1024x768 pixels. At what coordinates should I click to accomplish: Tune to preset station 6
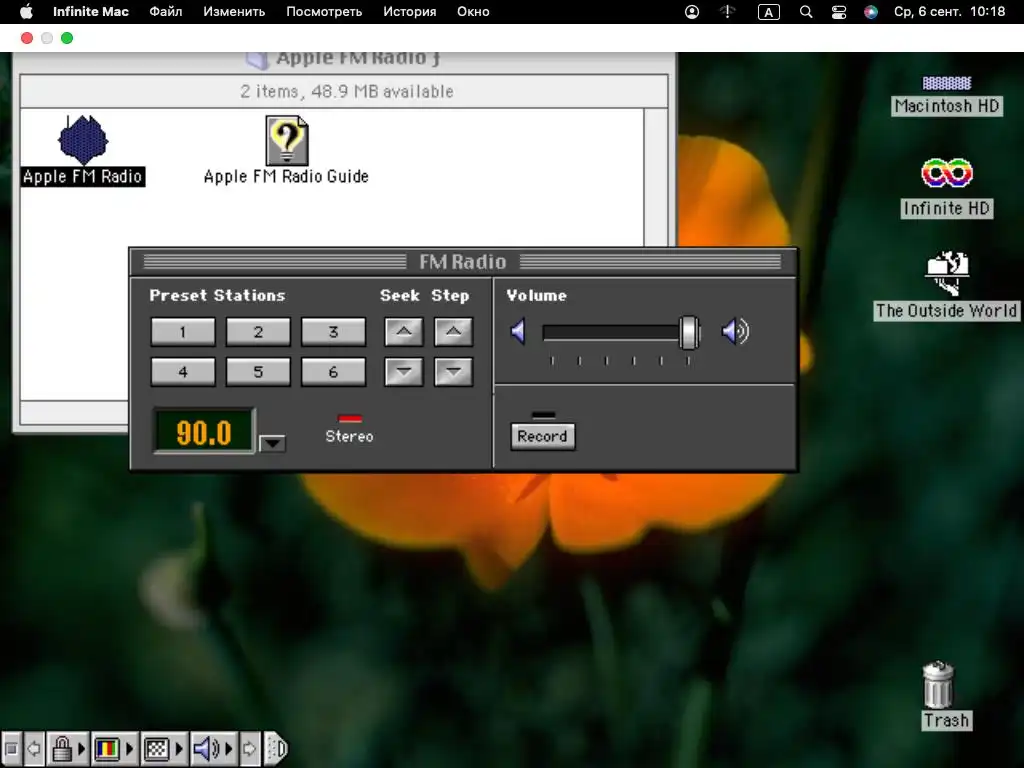point(333,372)
